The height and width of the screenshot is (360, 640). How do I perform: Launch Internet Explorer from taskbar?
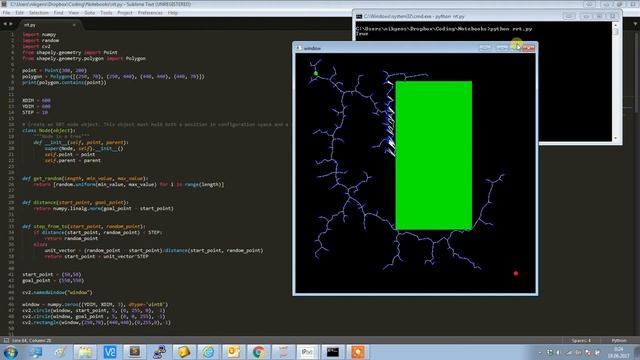(x=208, y=352)
